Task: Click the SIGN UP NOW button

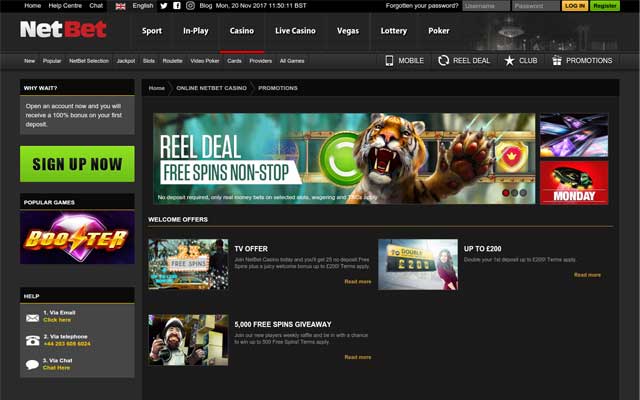Action: click(77, 164)
